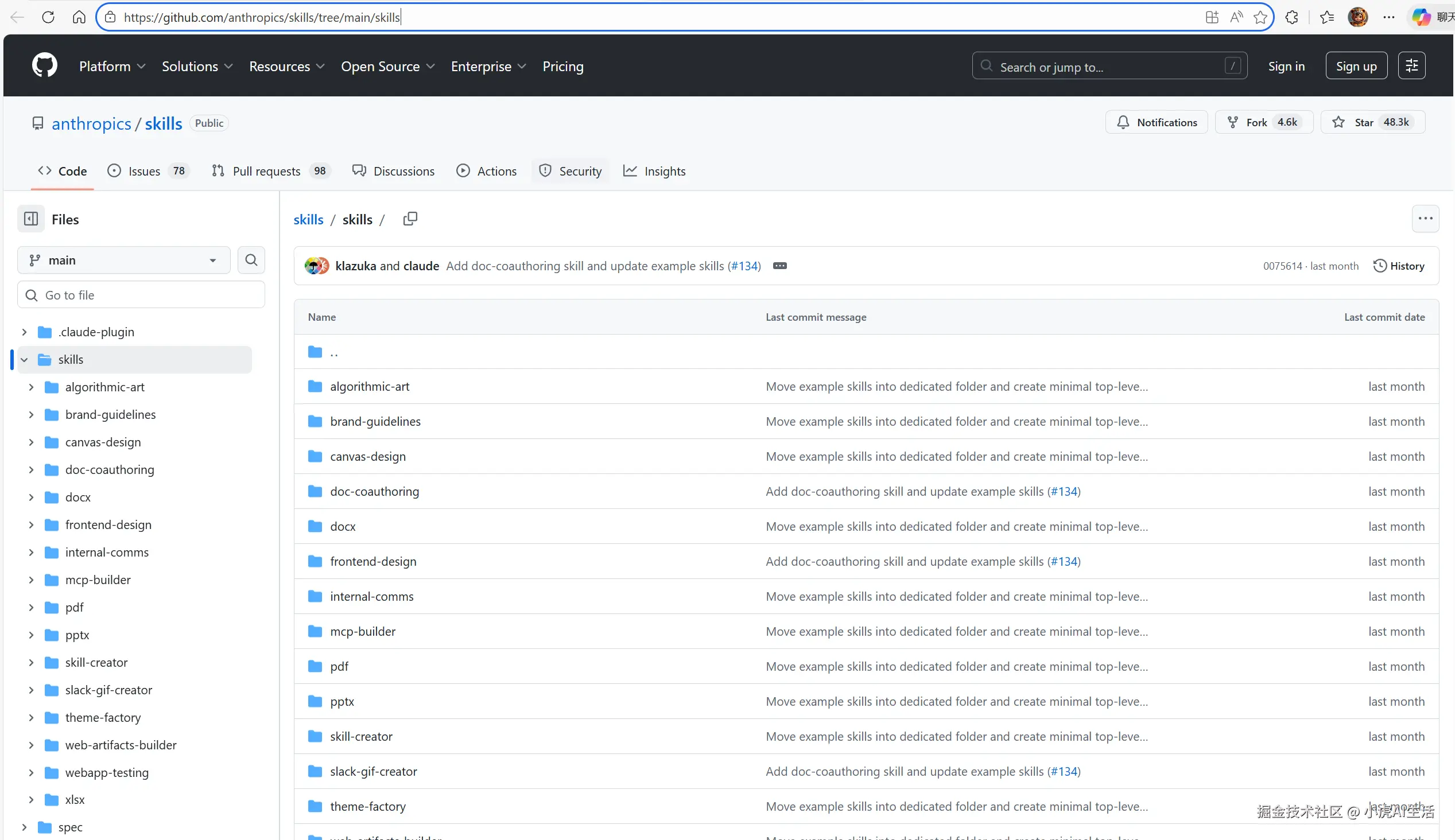Open browser settings ellipsis menu

point(1388,17)
